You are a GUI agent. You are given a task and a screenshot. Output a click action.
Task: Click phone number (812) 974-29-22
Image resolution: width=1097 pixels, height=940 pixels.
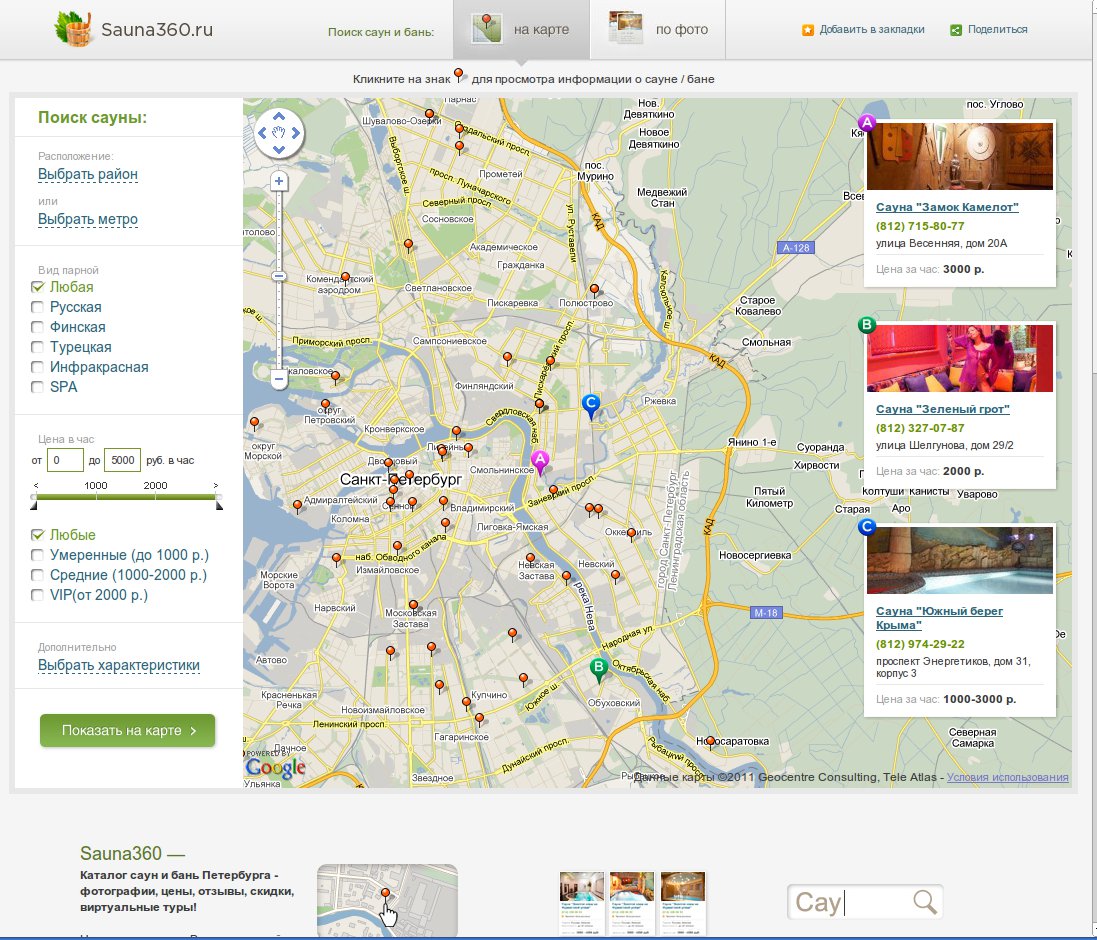coord(920,644)
